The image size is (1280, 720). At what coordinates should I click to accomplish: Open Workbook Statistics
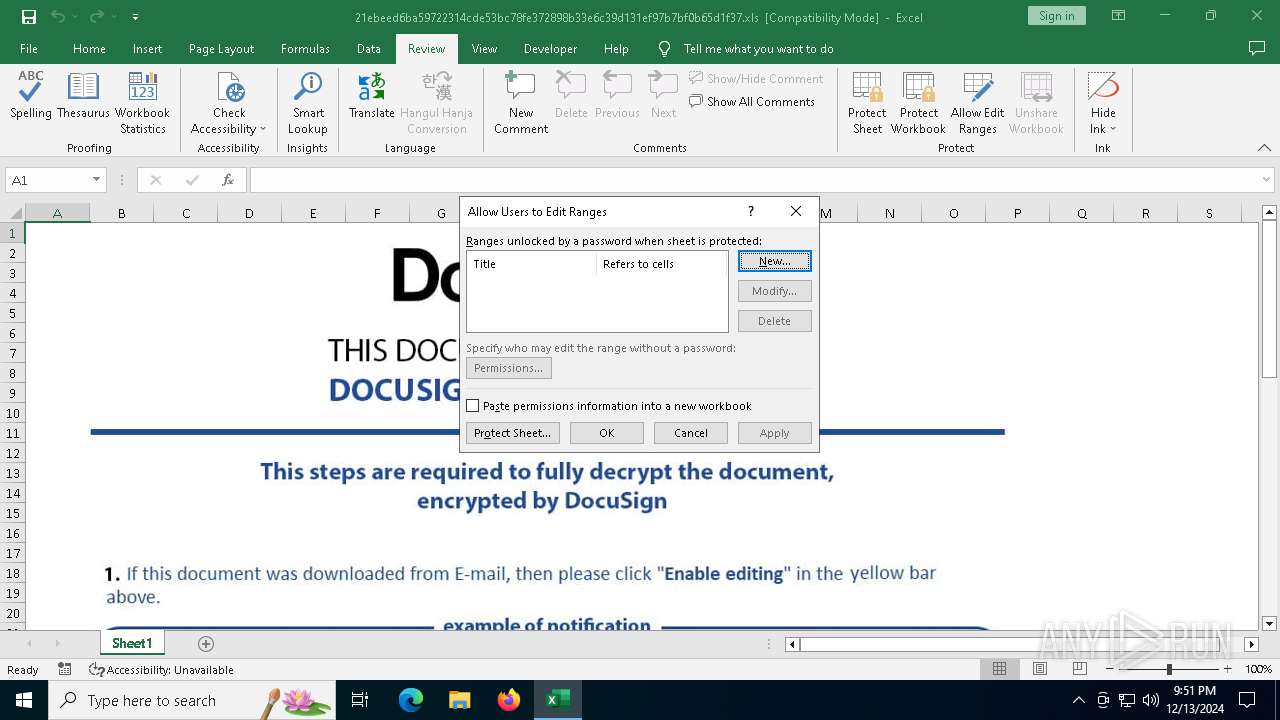click(143, 103)
